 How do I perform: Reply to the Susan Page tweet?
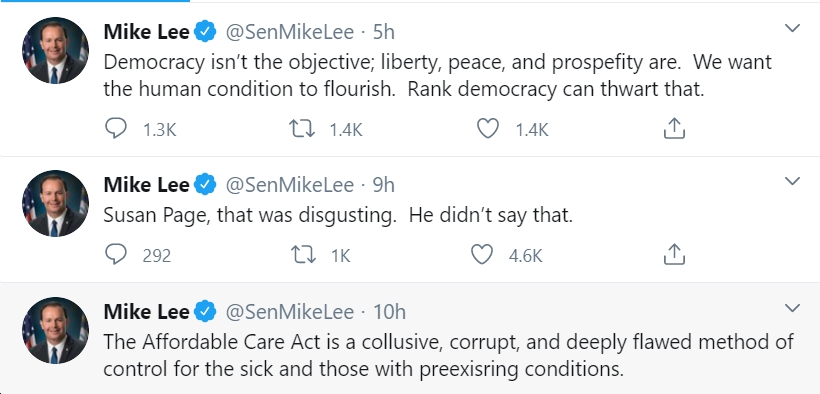pyautogui.click(x=116, y=255)
